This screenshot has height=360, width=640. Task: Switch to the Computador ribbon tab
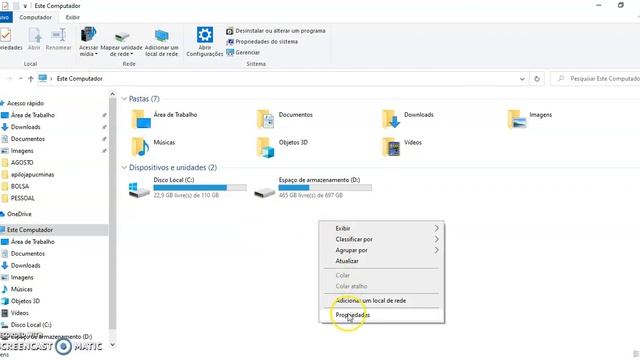(36, 18)
